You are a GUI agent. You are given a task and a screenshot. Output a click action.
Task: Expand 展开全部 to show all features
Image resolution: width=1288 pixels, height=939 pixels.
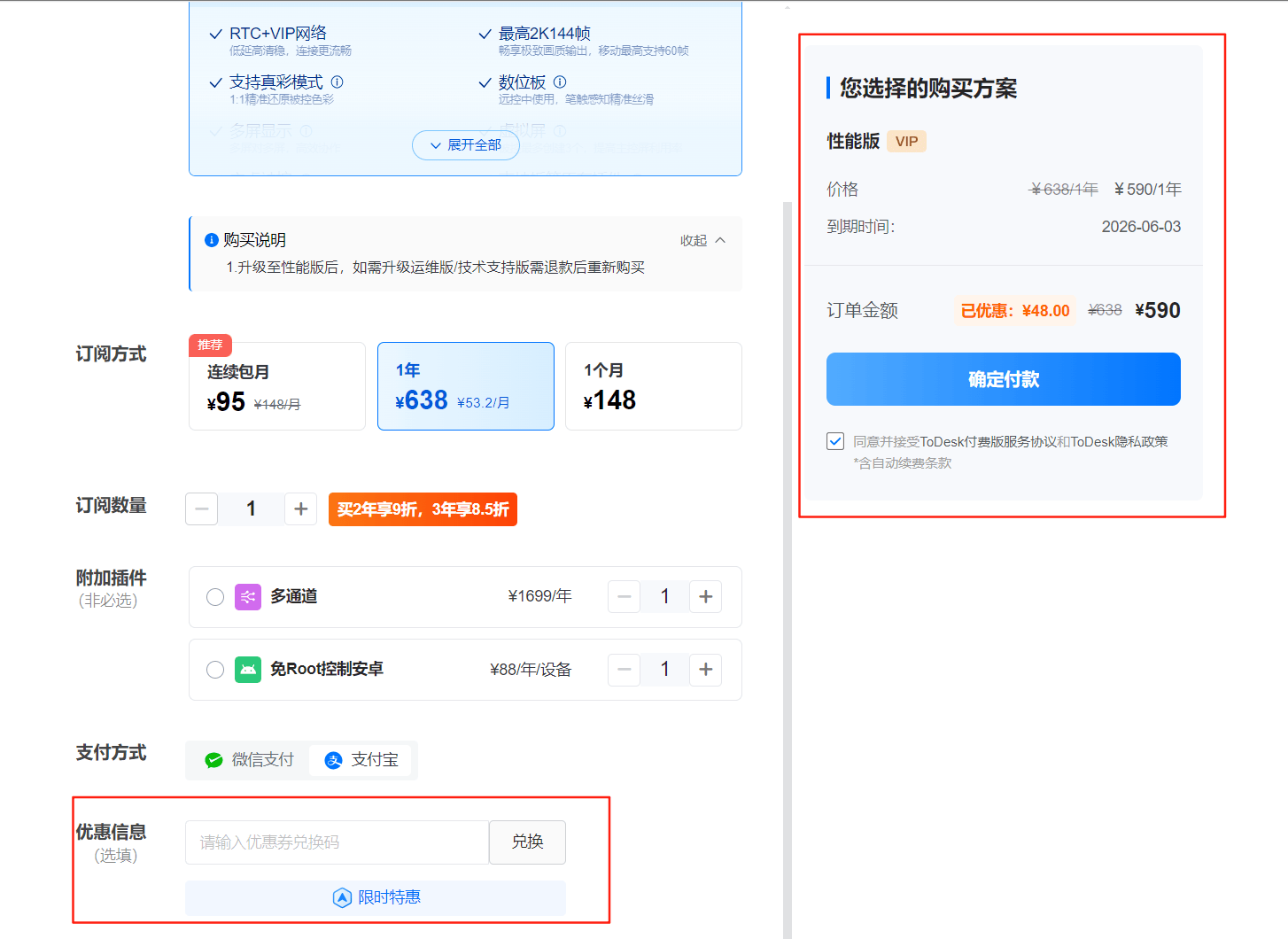pyautogui.click(x=465, y=145)
